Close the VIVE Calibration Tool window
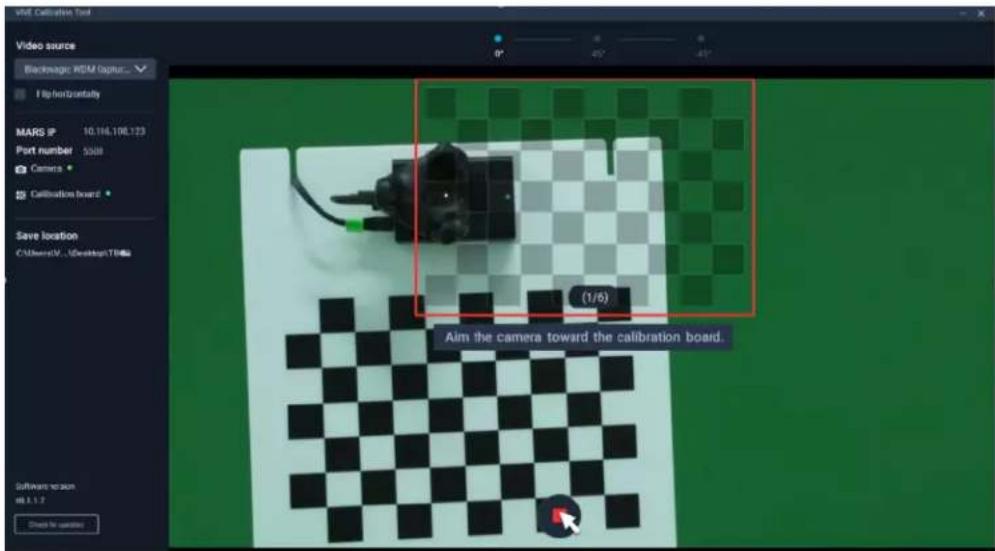The image size is (995, 551). pos(982,13)
